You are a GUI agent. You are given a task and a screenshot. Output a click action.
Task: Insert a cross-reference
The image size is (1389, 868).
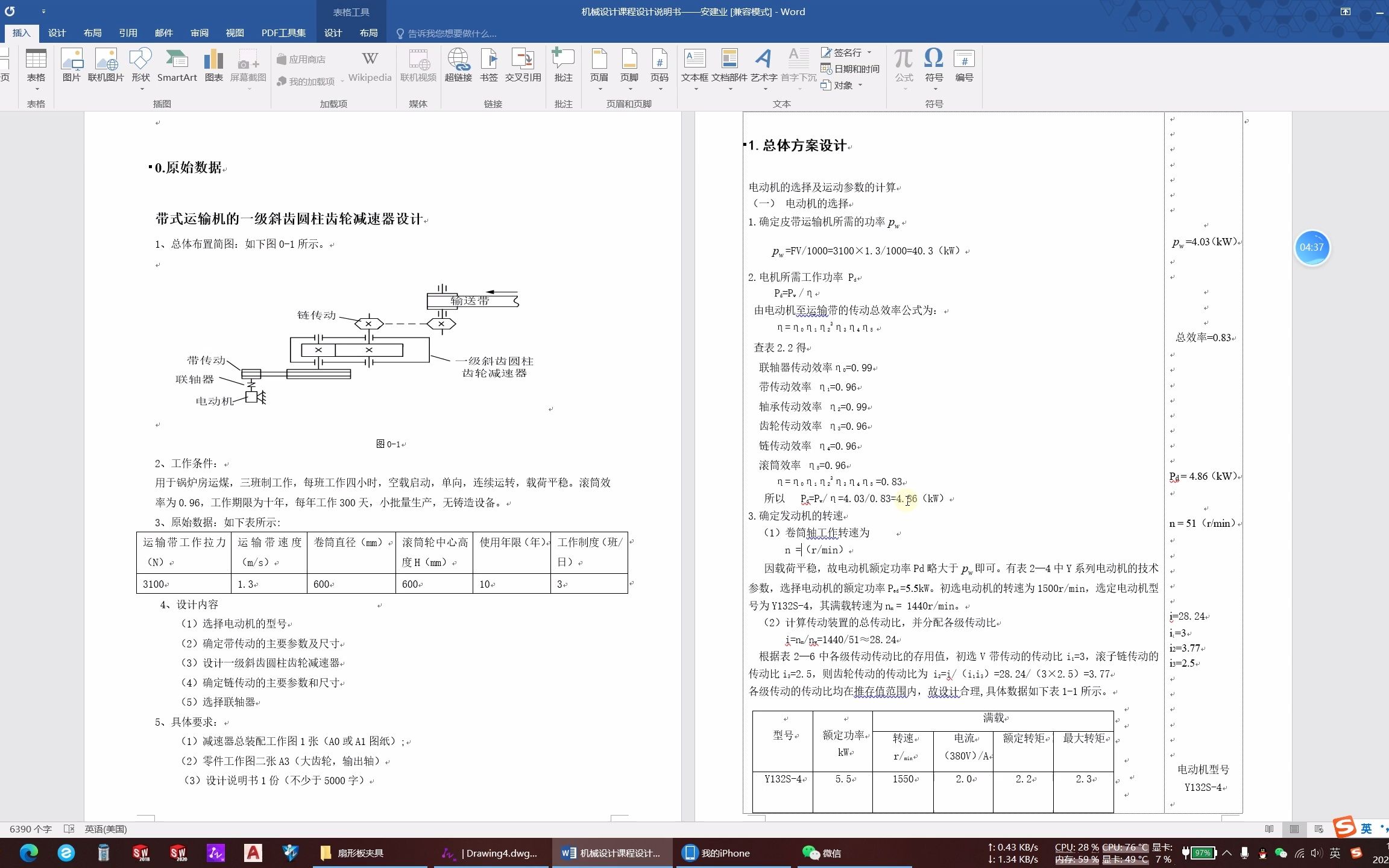click(x=522, y=66)
